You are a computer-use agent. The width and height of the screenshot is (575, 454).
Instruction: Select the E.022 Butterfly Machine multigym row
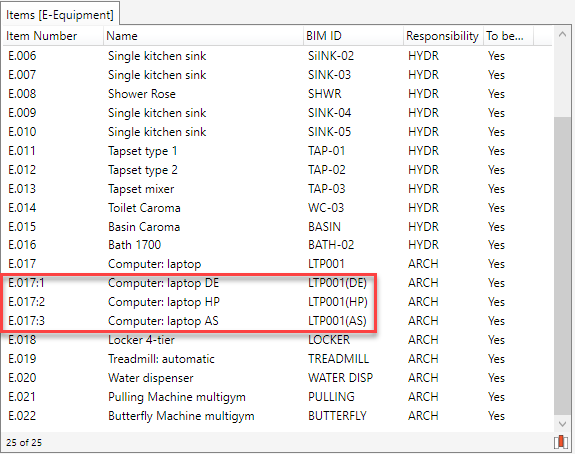click(277, 416)
